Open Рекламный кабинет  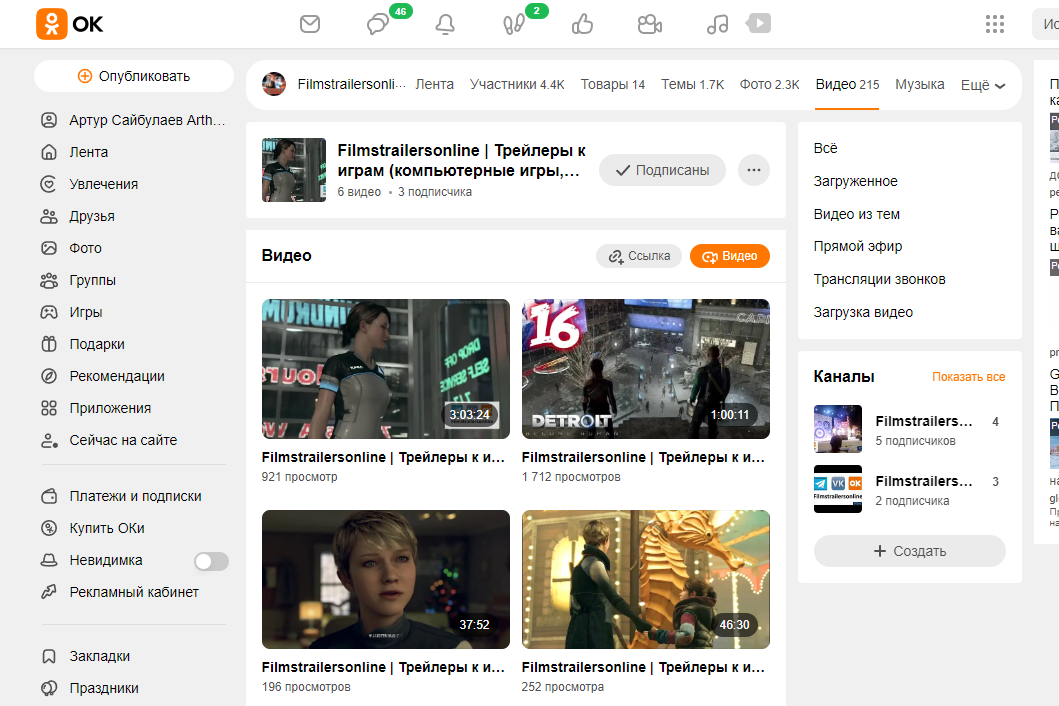pos(134,592)
